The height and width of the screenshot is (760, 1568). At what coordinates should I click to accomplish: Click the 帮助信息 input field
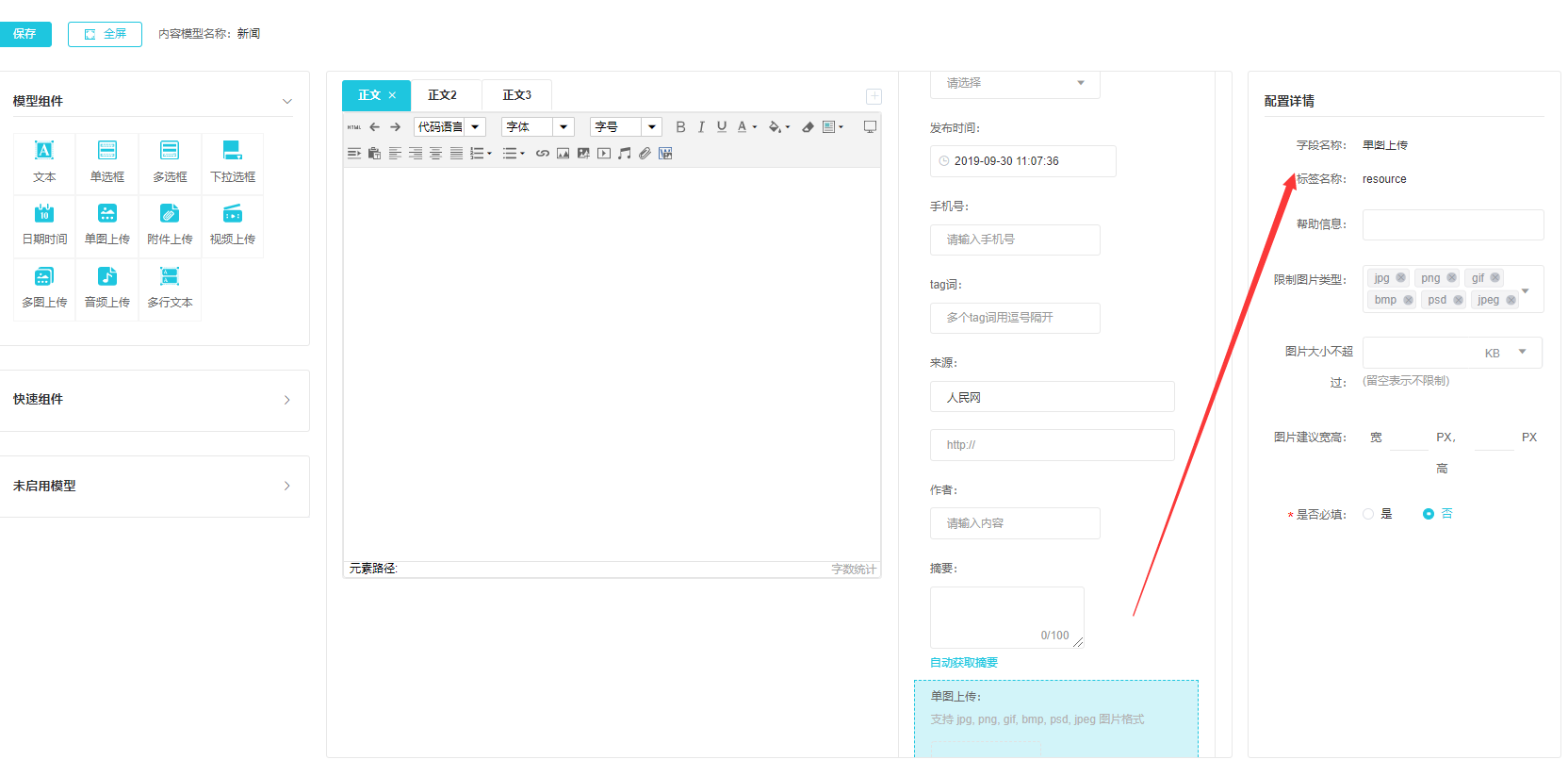[1453, 224]
